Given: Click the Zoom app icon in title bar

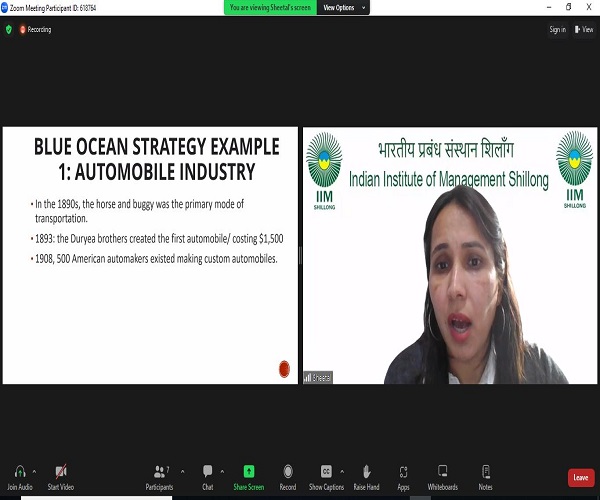Looking at the screenshot, I should pyautogui.click(x=4, y=8).
